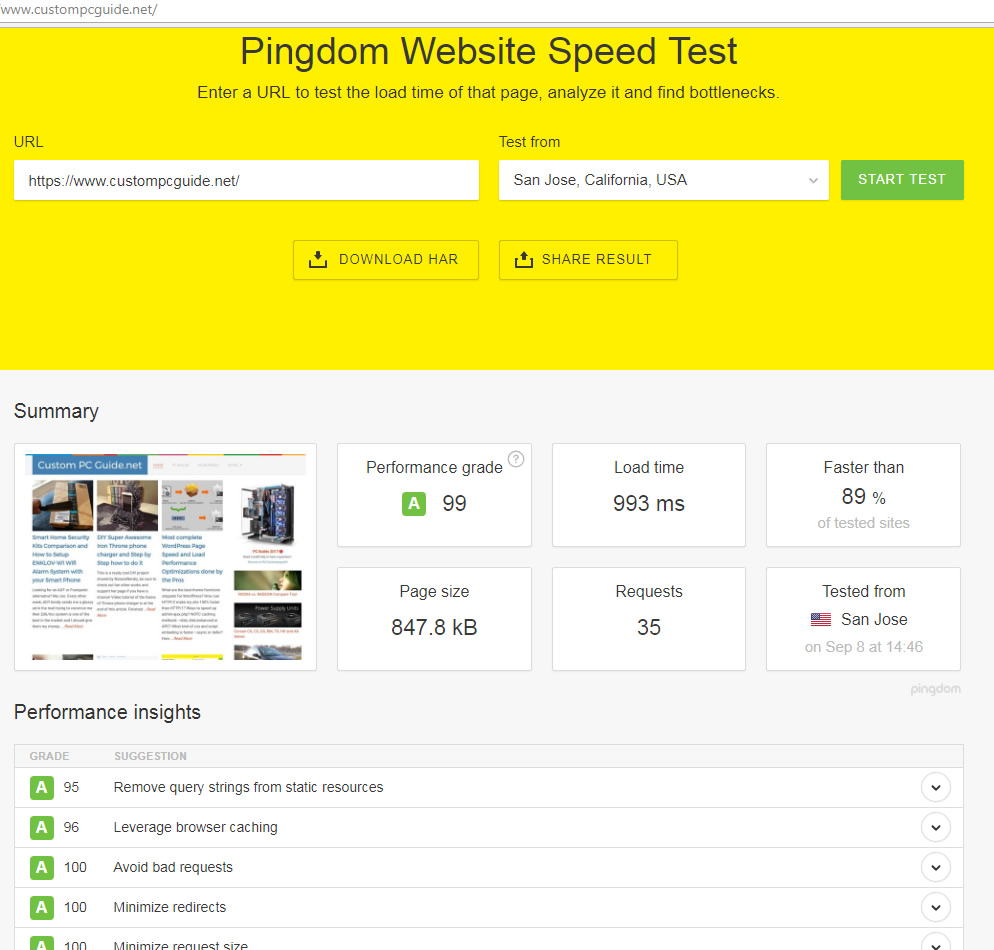Expand the Avoid bad requests row chevron

(935, 868)
